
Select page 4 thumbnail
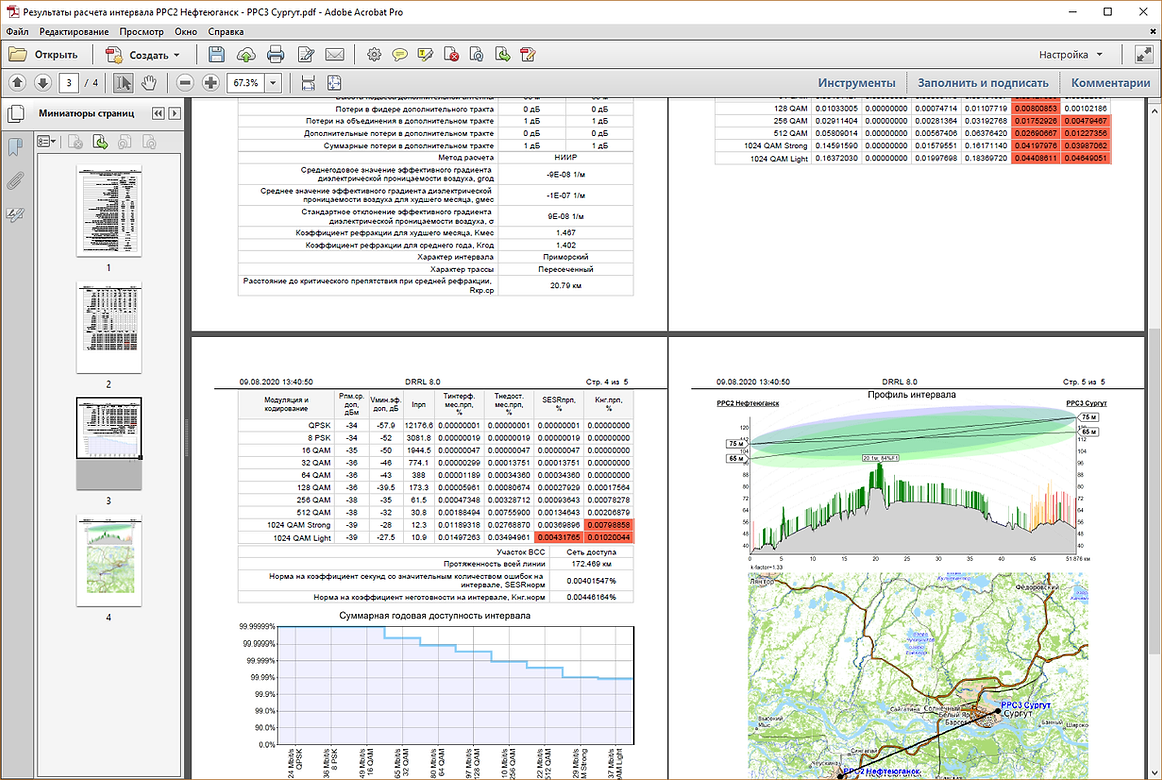(x=109, y=561)
